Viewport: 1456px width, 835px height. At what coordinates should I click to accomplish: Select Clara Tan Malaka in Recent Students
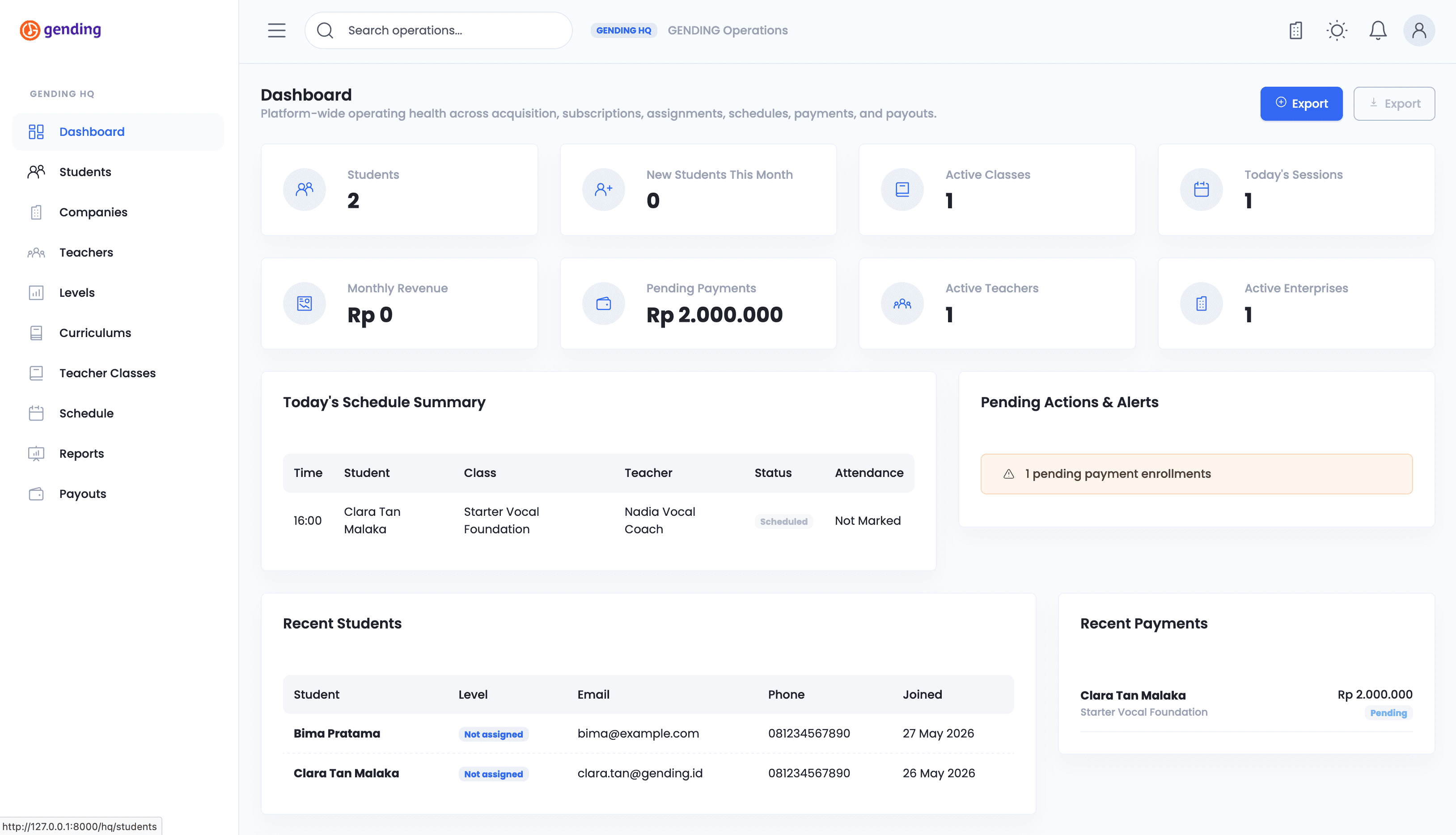347,773
